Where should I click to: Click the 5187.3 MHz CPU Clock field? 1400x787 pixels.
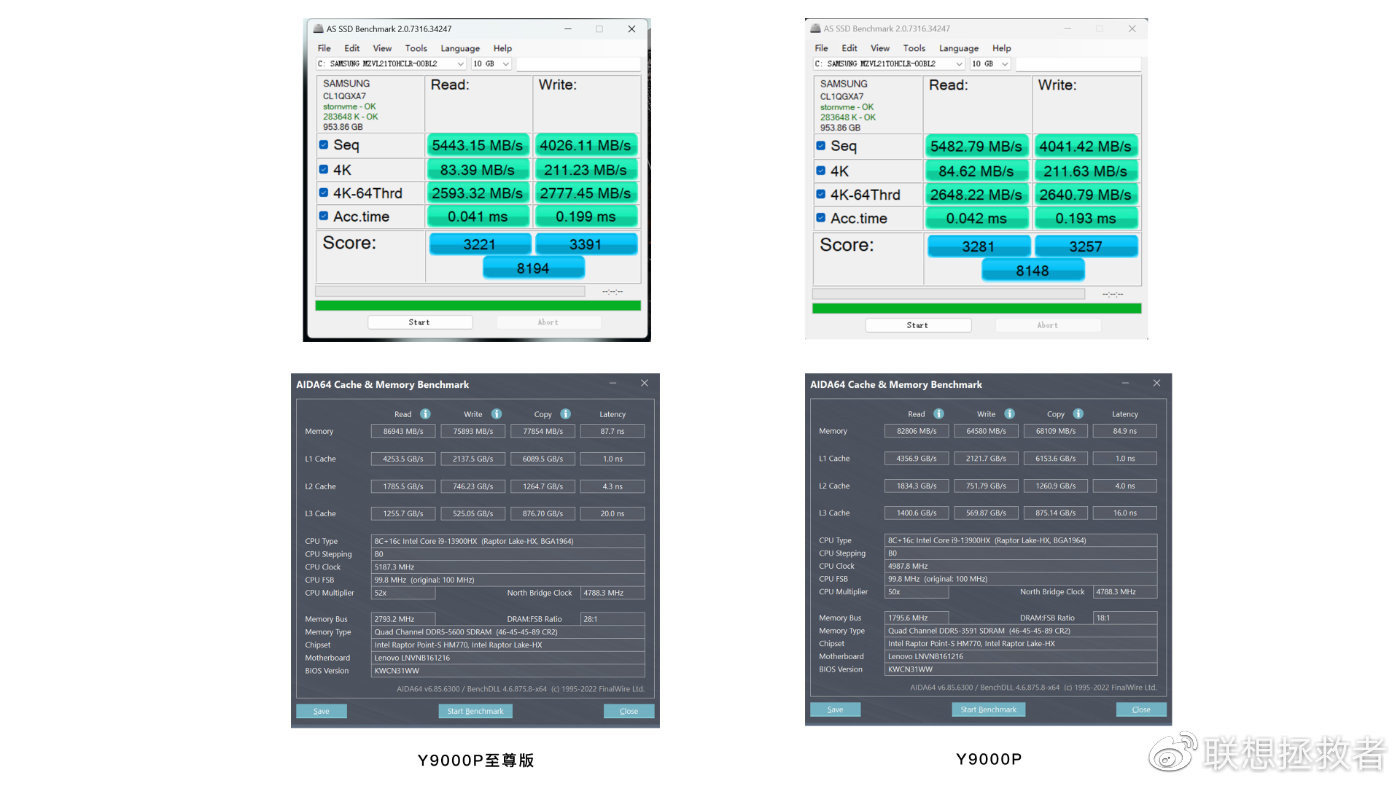pos(508,567)
